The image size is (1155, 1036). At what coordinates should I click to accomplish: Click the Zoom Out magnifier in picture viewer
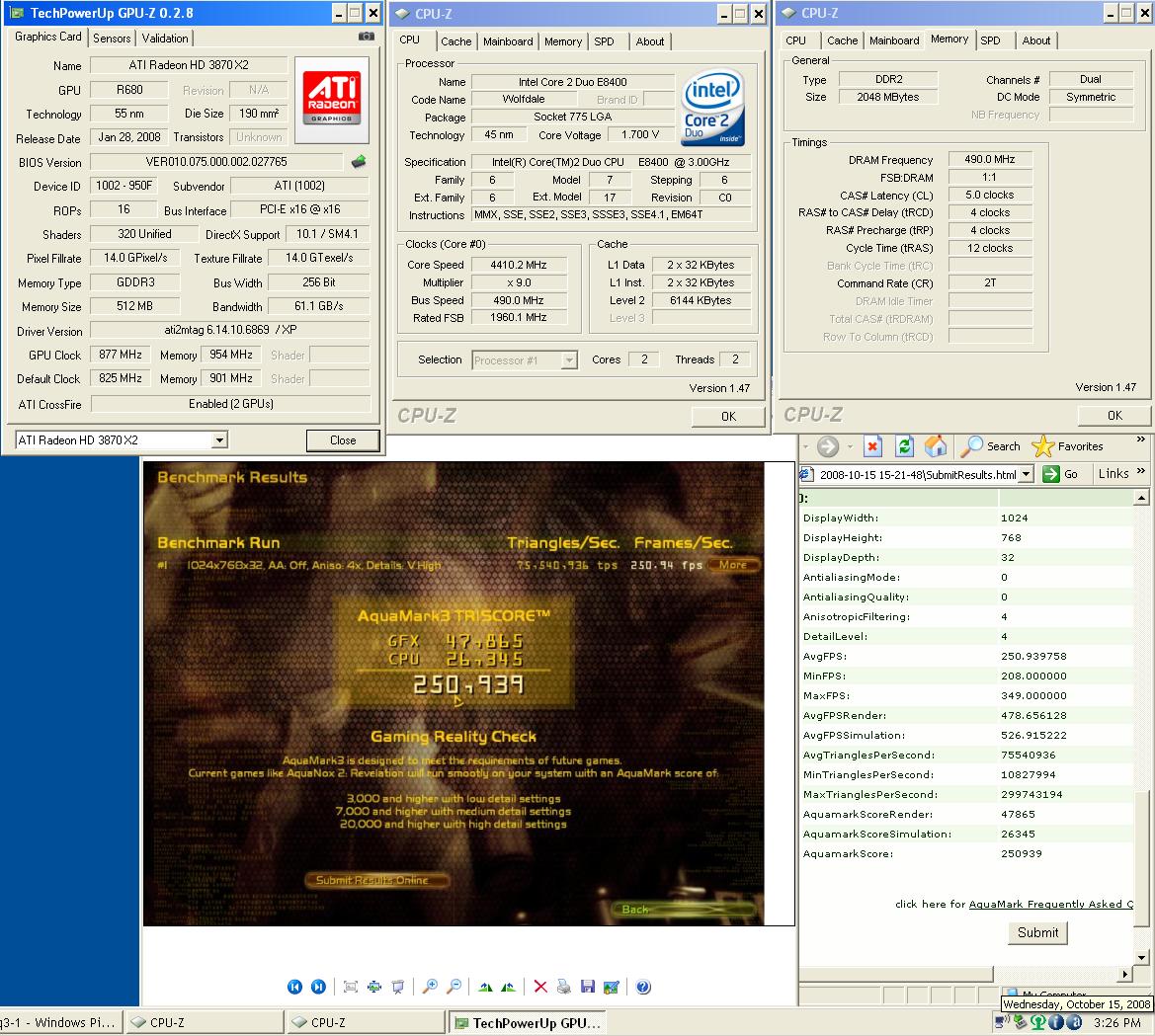(x=454, y=987)
